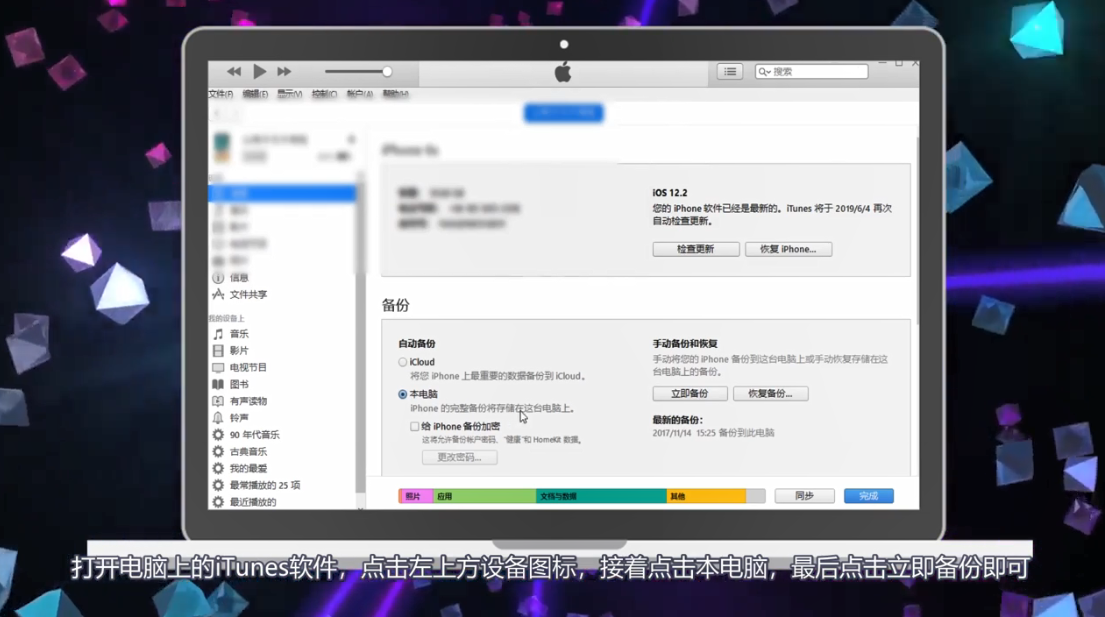Click the list view icon beside search
1105x617 pixels.
click(x=729, y=71)
